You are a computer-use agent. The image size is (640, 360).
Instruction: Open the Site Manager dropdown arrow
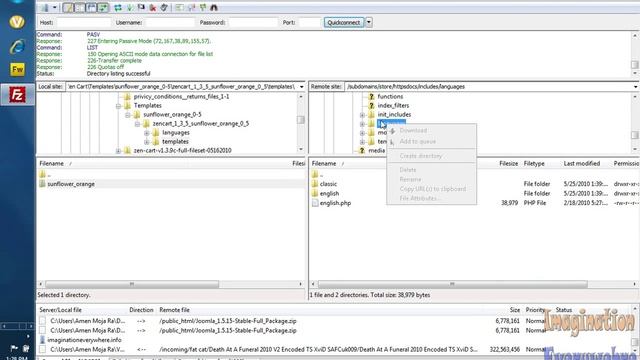54,7
